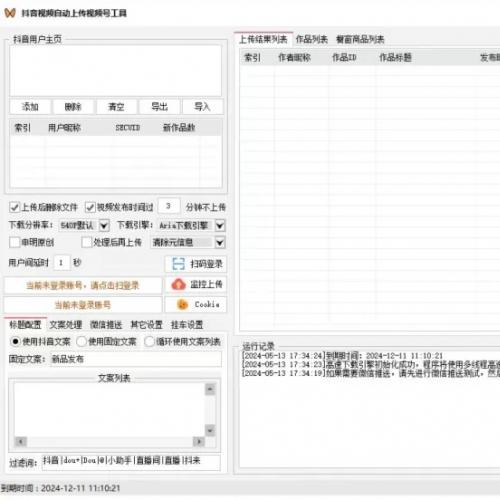Viewport: 500px width, 500px height.
Task: Click the 到期时间 status bar text
Action: (60, 488)
